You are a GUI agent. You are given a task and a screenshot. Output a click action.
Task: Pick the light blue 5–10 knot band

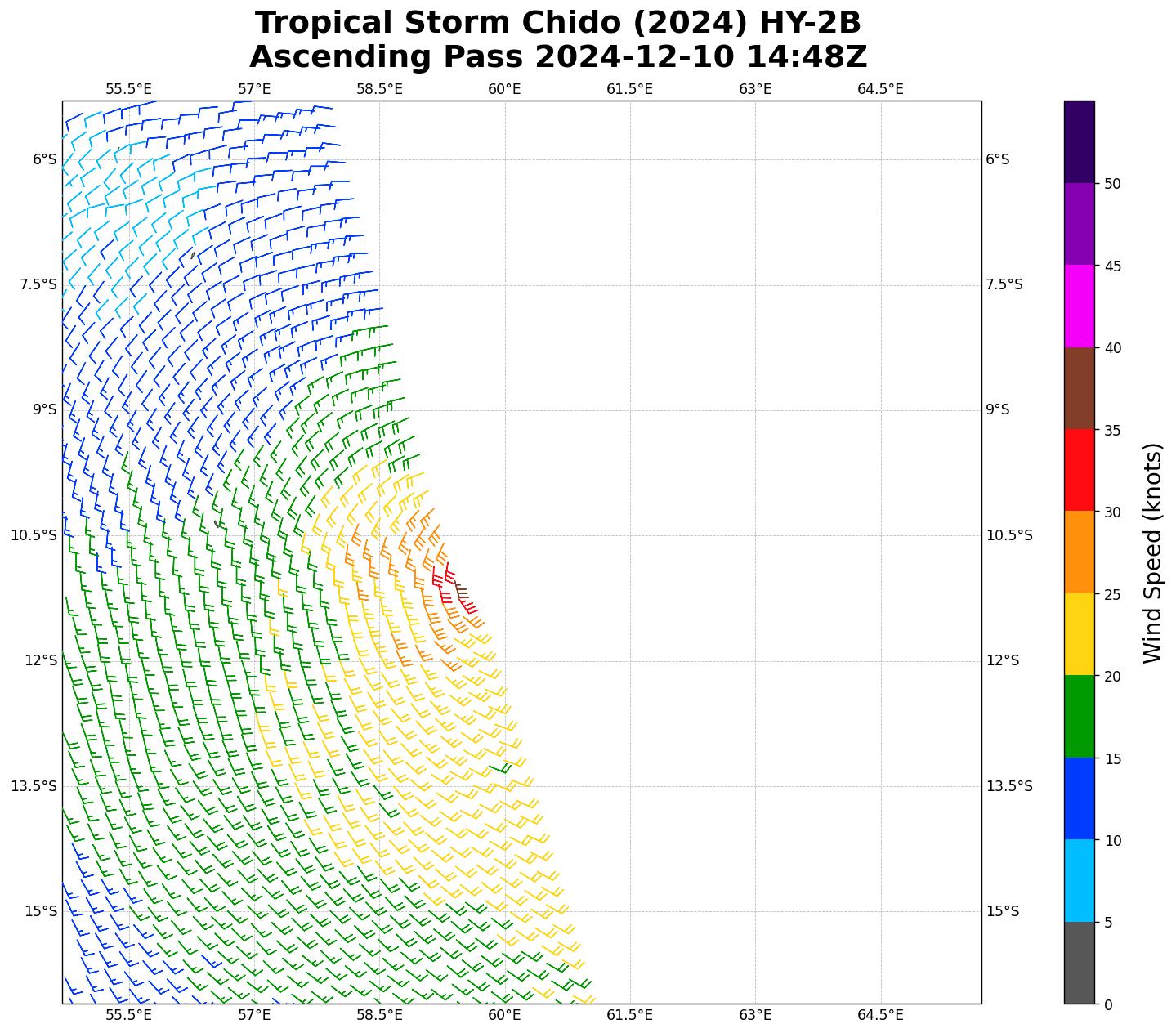pos(1079,880)
